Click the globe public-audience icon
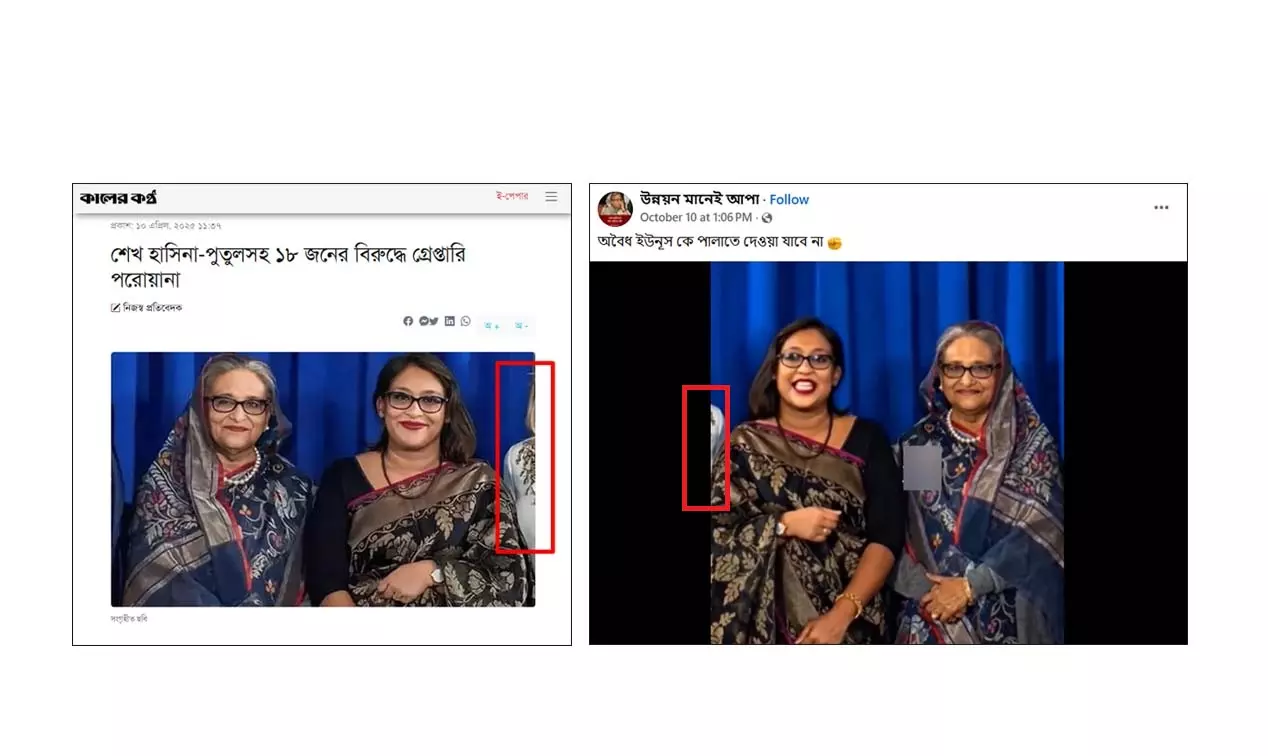 [767, 218]
